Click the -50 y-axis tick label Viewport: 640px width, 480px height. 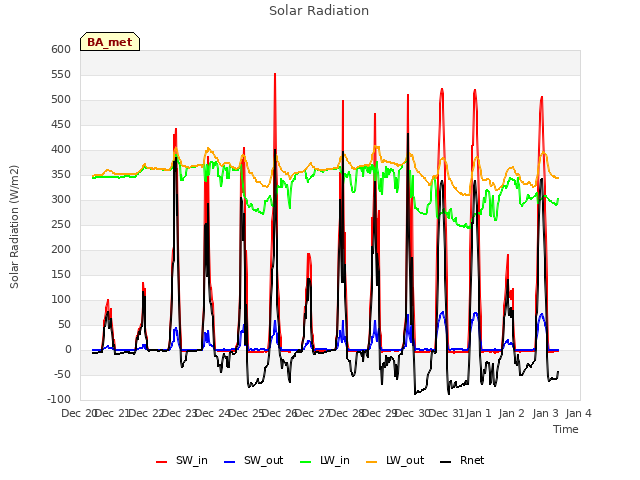point(61,374)
